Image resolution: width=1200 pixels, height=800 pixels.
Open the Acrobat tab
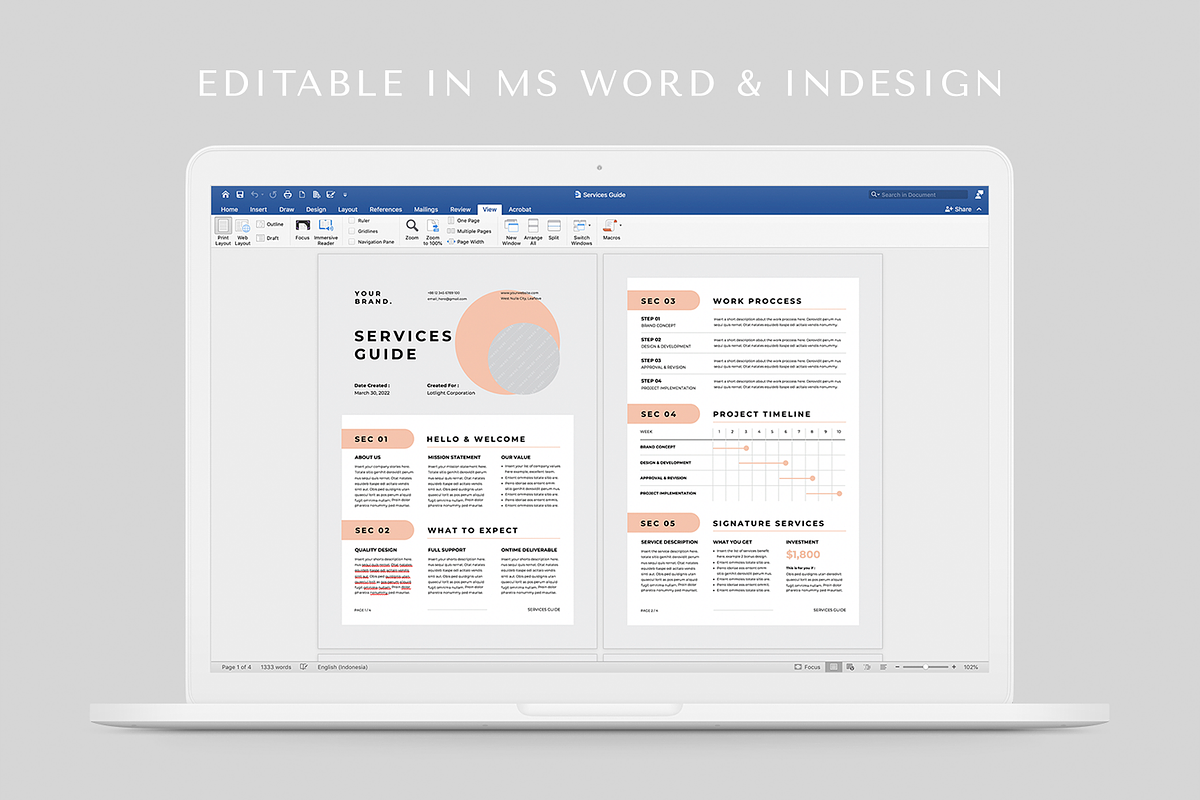click(x=520, y=210)
